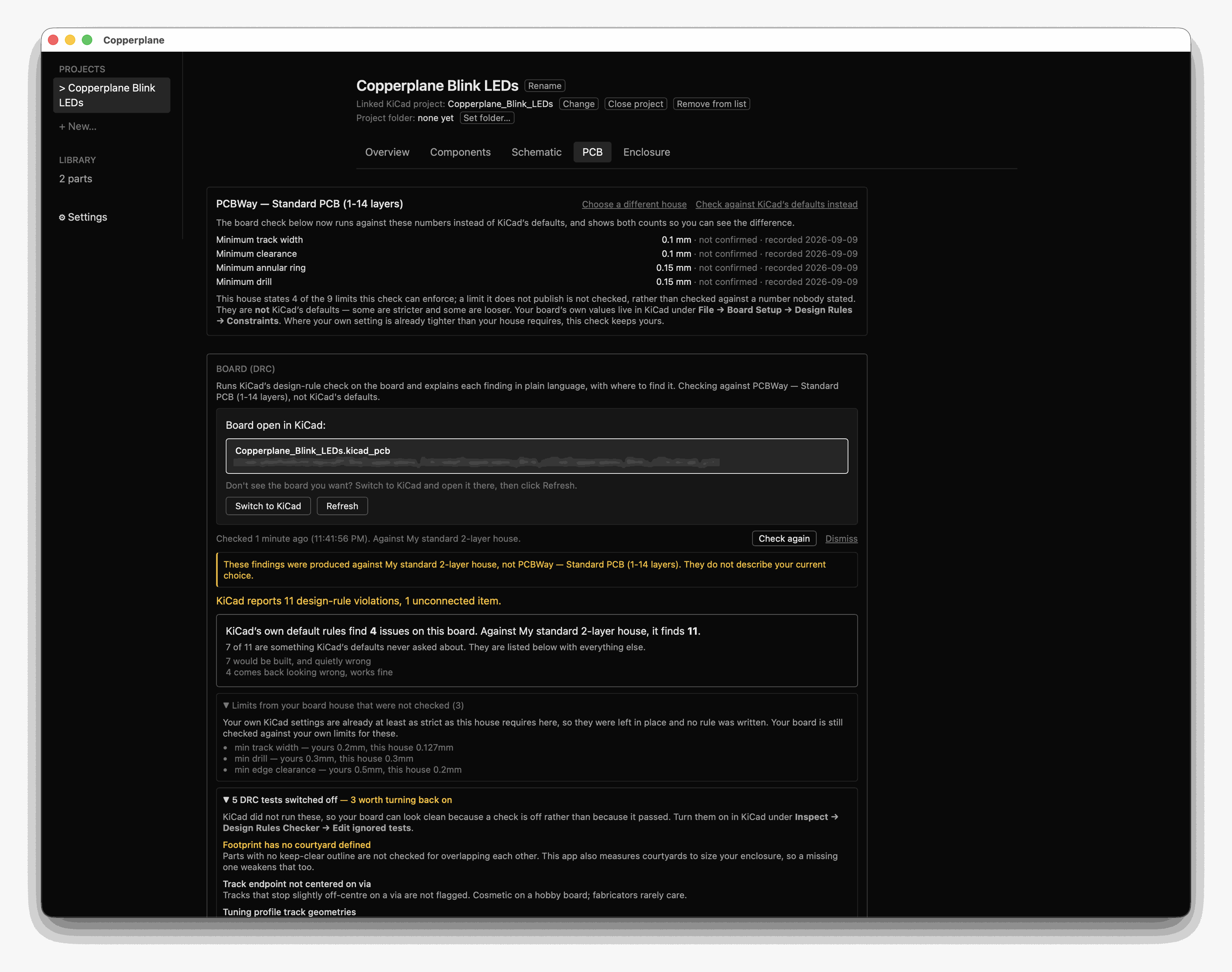Viewport: 1232px width, 972px height.
Task: Click the 'Minimum clearance' row label
Action: point(256,254)
